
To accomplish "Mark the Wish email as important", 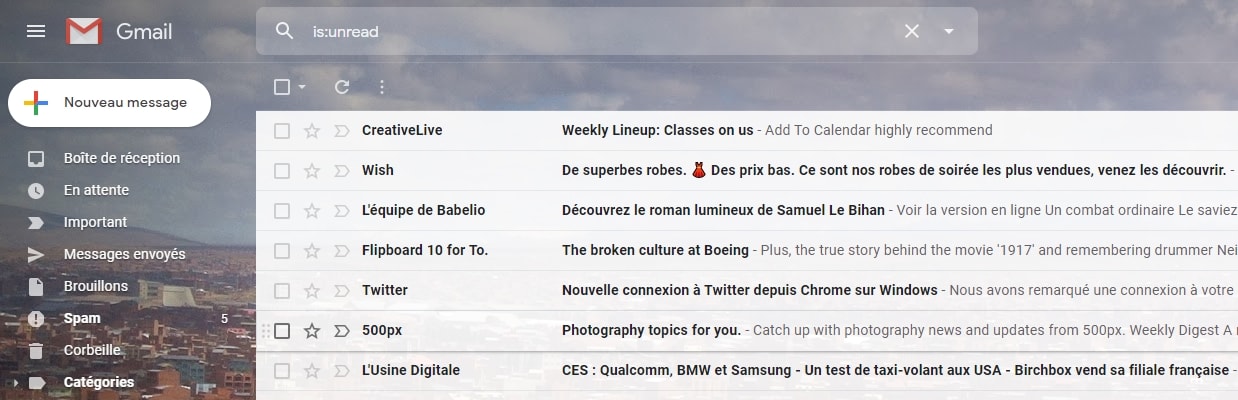I will (342, 171).
